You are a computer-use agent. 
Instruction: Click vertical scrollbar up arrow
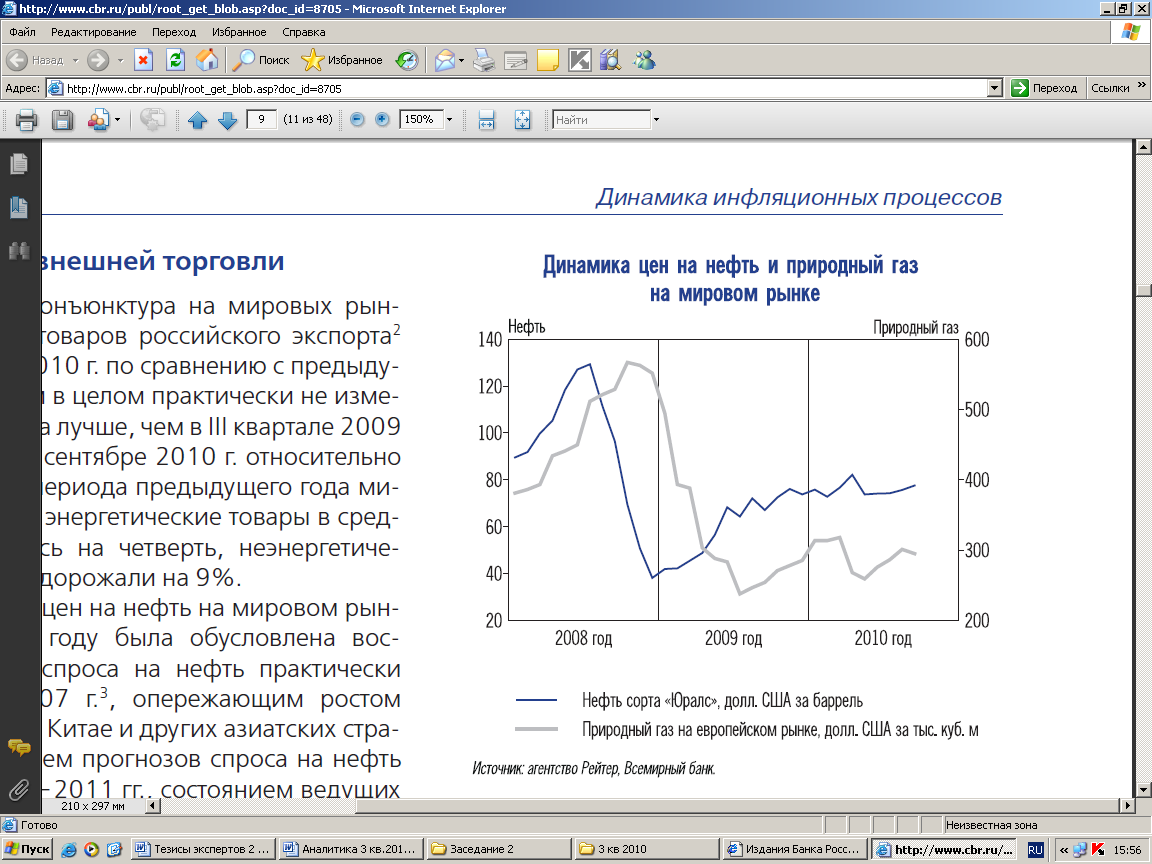[1143, 147]
